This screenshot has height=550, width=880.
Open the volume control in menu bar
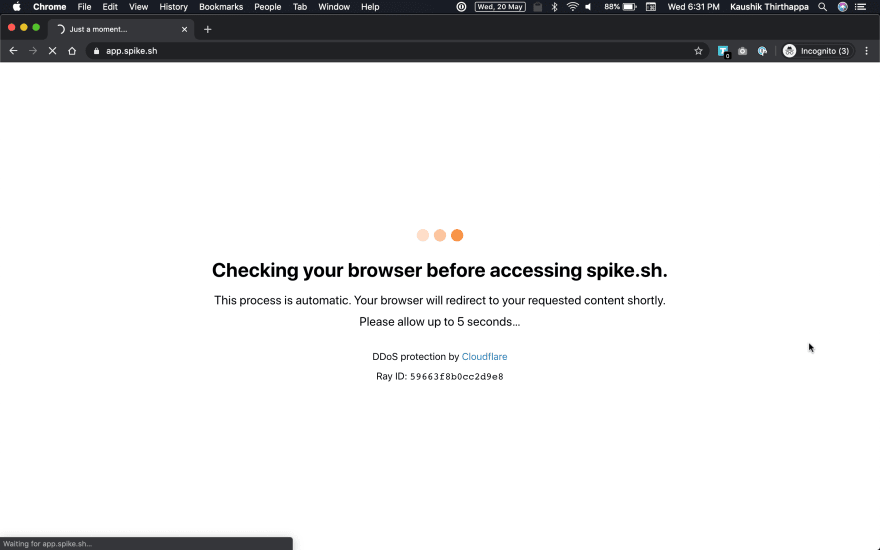588,7
